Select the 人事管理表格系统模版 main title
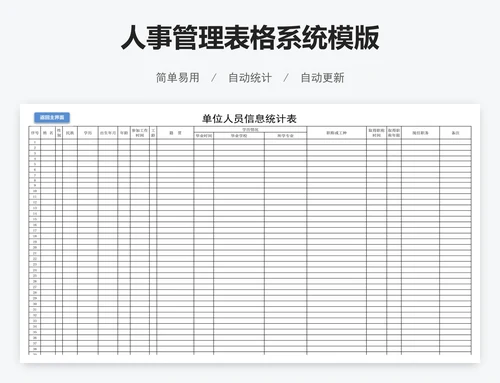This screenshot has width=500, height=383. pos(250,38)
